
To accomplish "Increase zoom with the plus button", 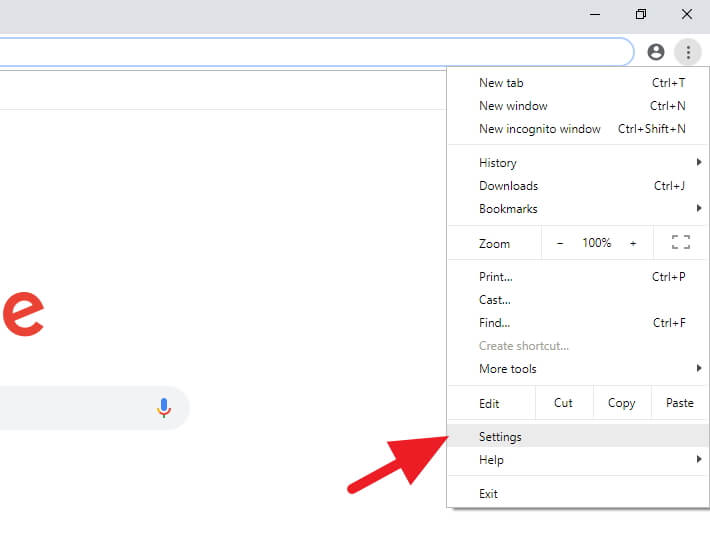I will (633, 243).
